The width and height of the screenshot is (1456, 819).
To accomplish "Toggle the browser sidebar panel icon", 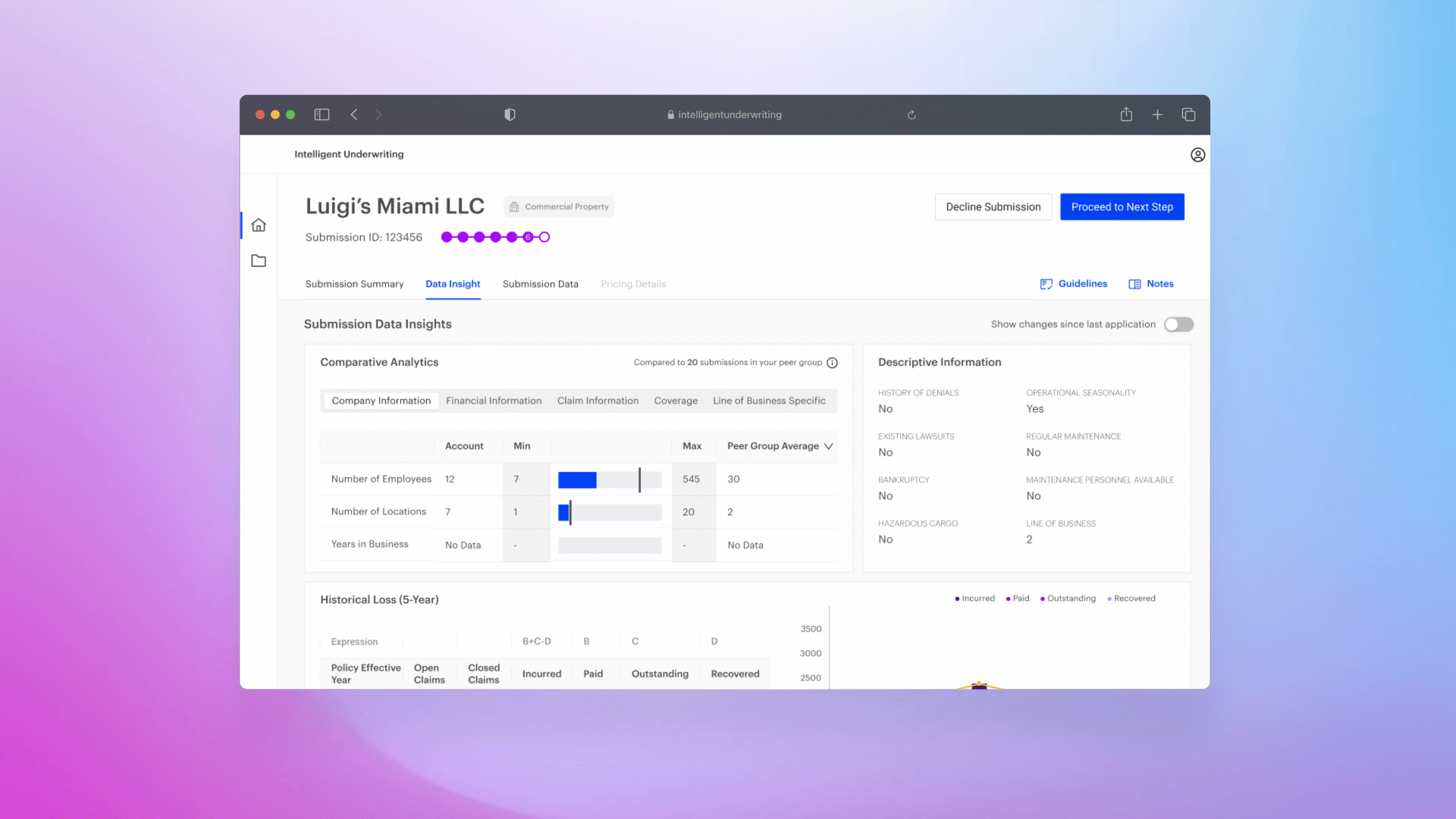I will 322,115.
